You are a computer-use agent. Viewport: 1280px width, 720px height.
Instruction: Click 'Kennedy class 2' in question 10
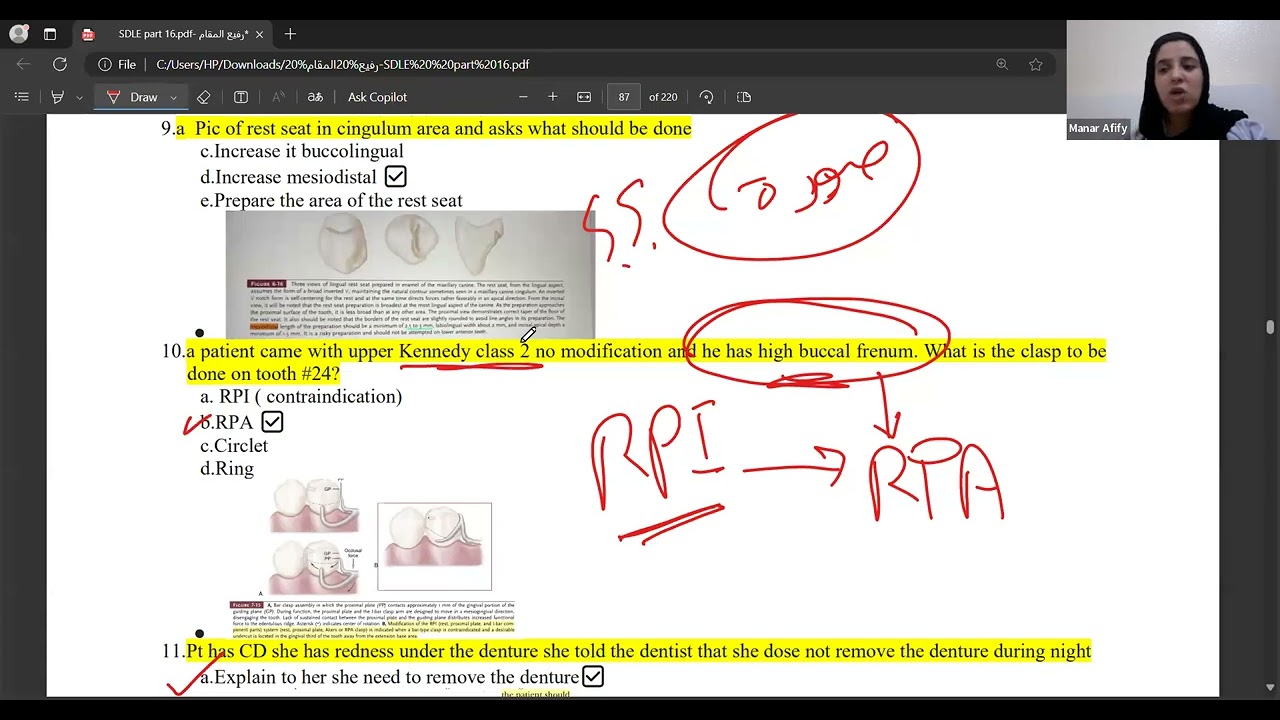click(464, 351)
